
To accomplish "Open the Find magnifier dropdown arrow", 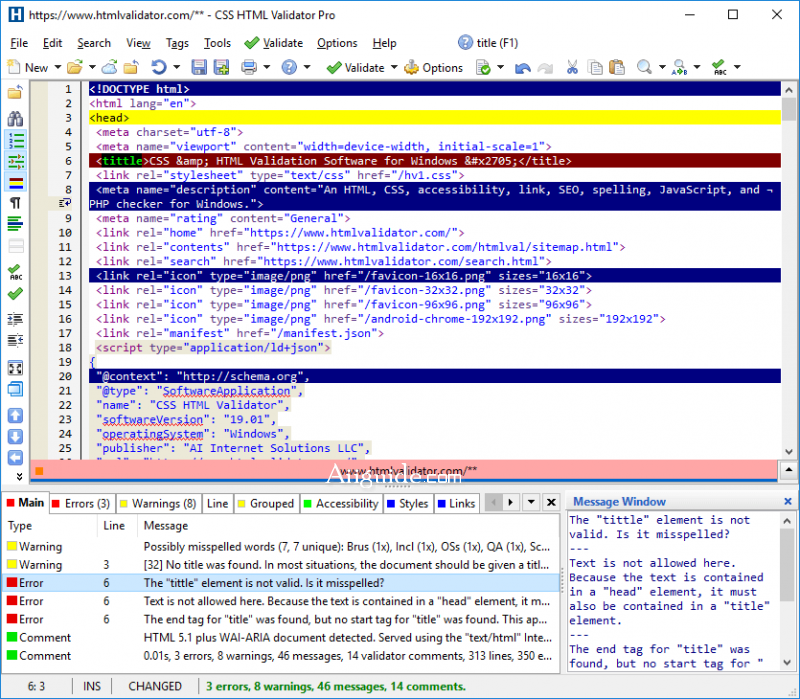I will (x=662, y=67).
